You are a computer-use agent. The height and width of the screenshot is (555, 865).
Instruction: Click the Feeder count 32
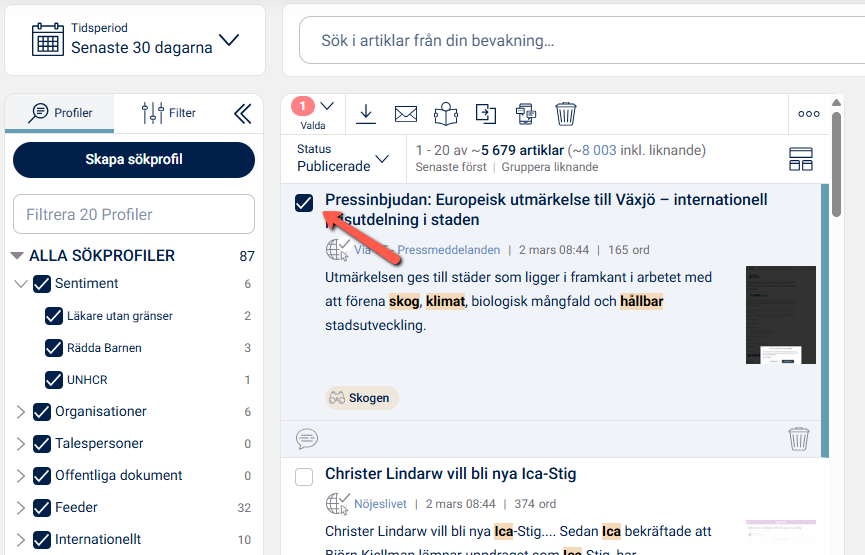click(244, 508)
